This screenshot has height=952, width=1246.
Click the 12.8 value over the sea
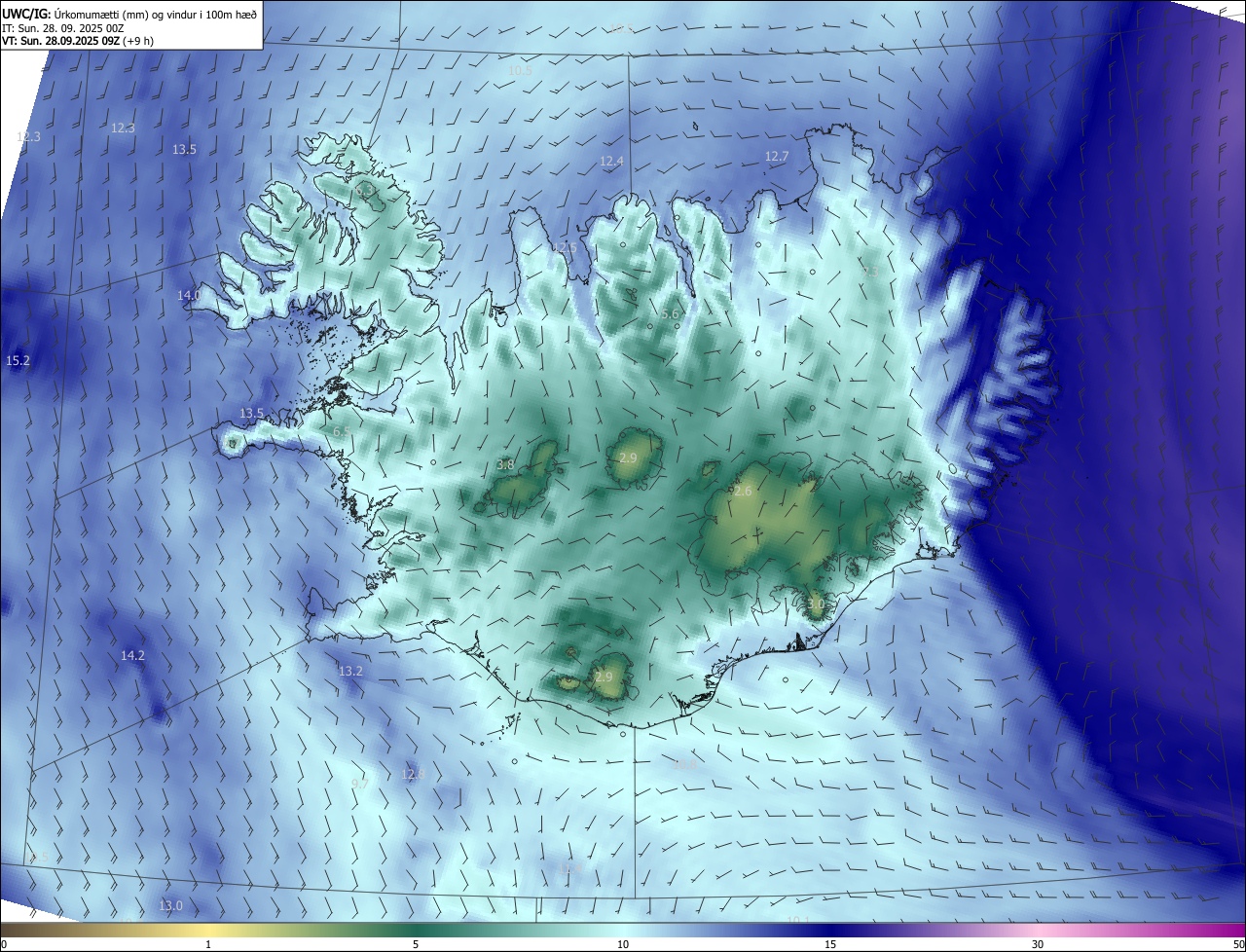pos(414,774)
